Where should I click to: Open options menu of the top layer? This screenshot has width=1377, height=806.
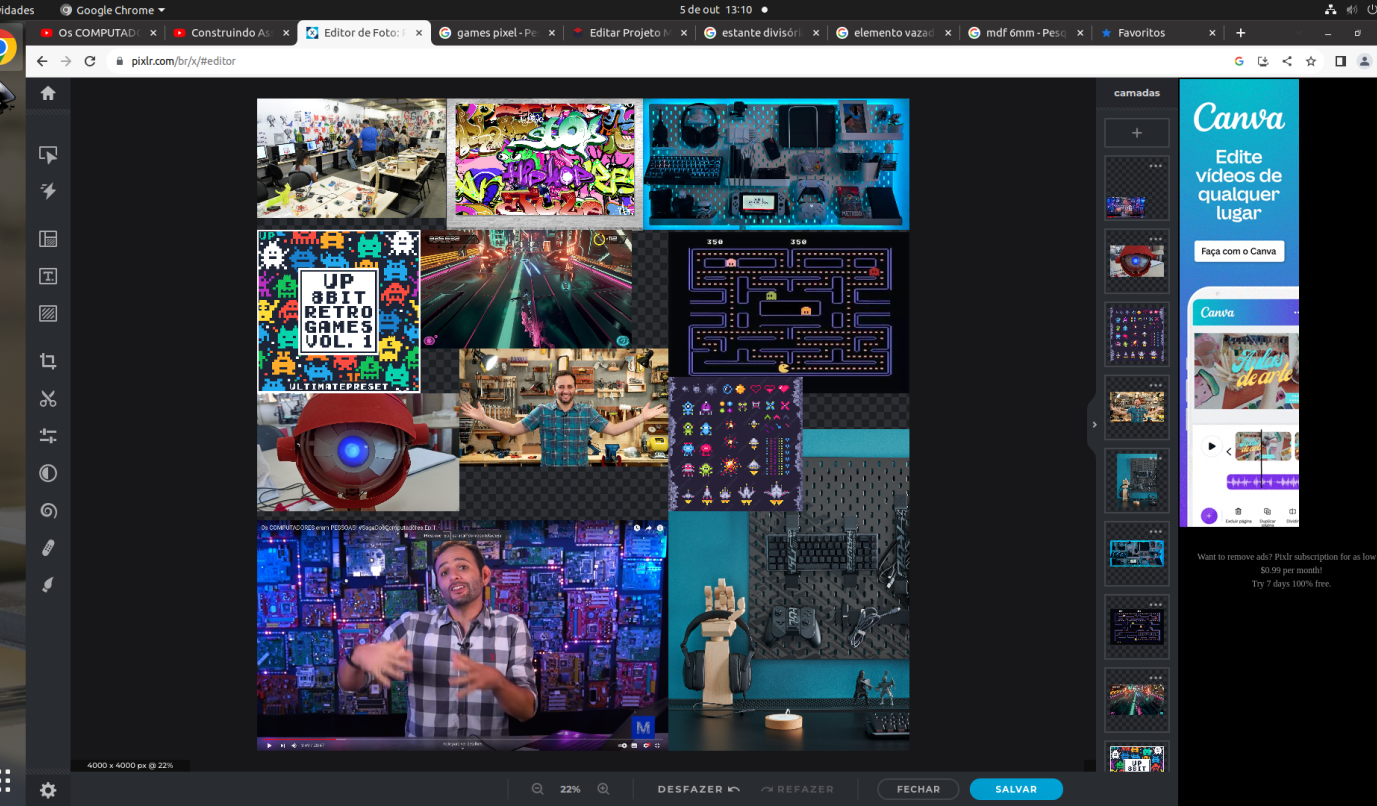tap(1155, 165)
